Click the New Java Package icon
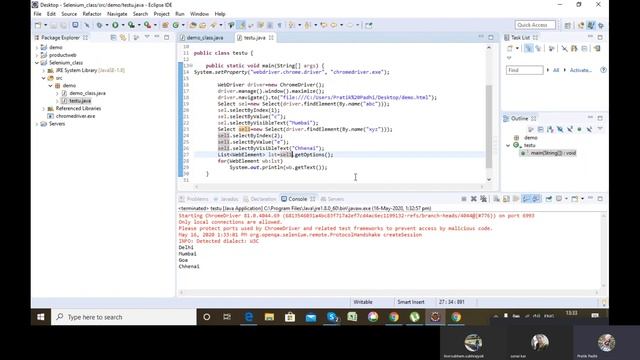 165,25
